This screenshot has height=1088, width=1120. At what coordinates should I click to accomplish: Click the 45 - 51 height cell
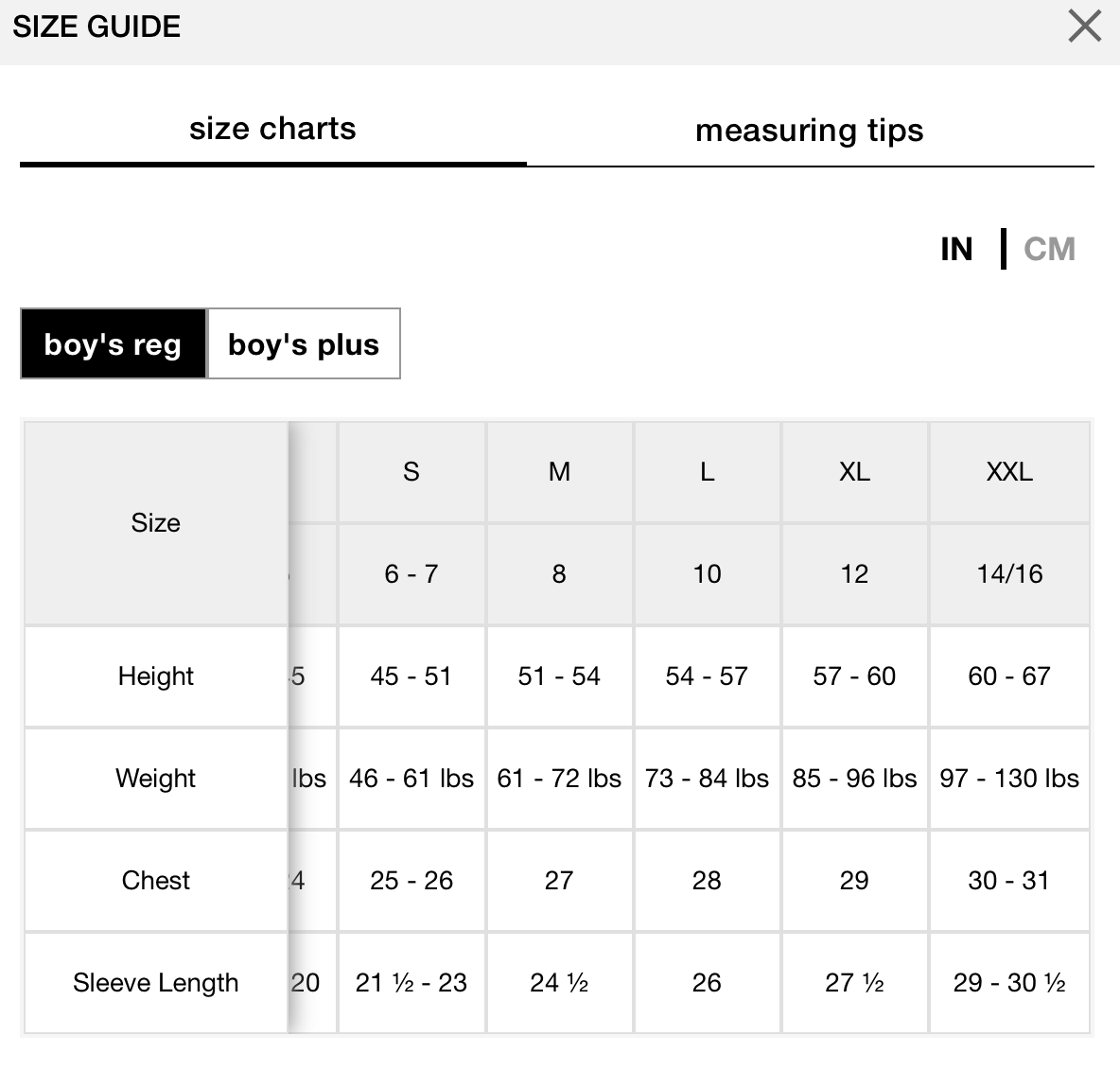pos(411,676)
